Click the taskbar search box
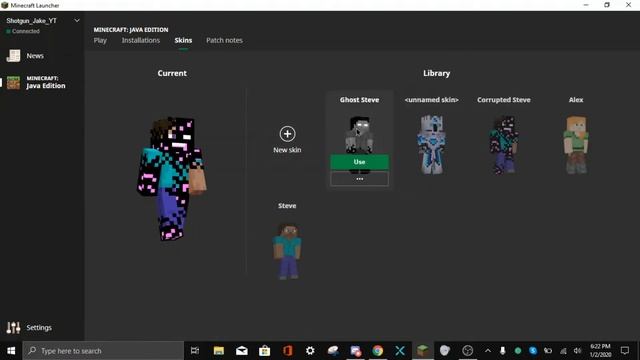Viewport: 640px width, 360px height. click(x=103, y=351)
